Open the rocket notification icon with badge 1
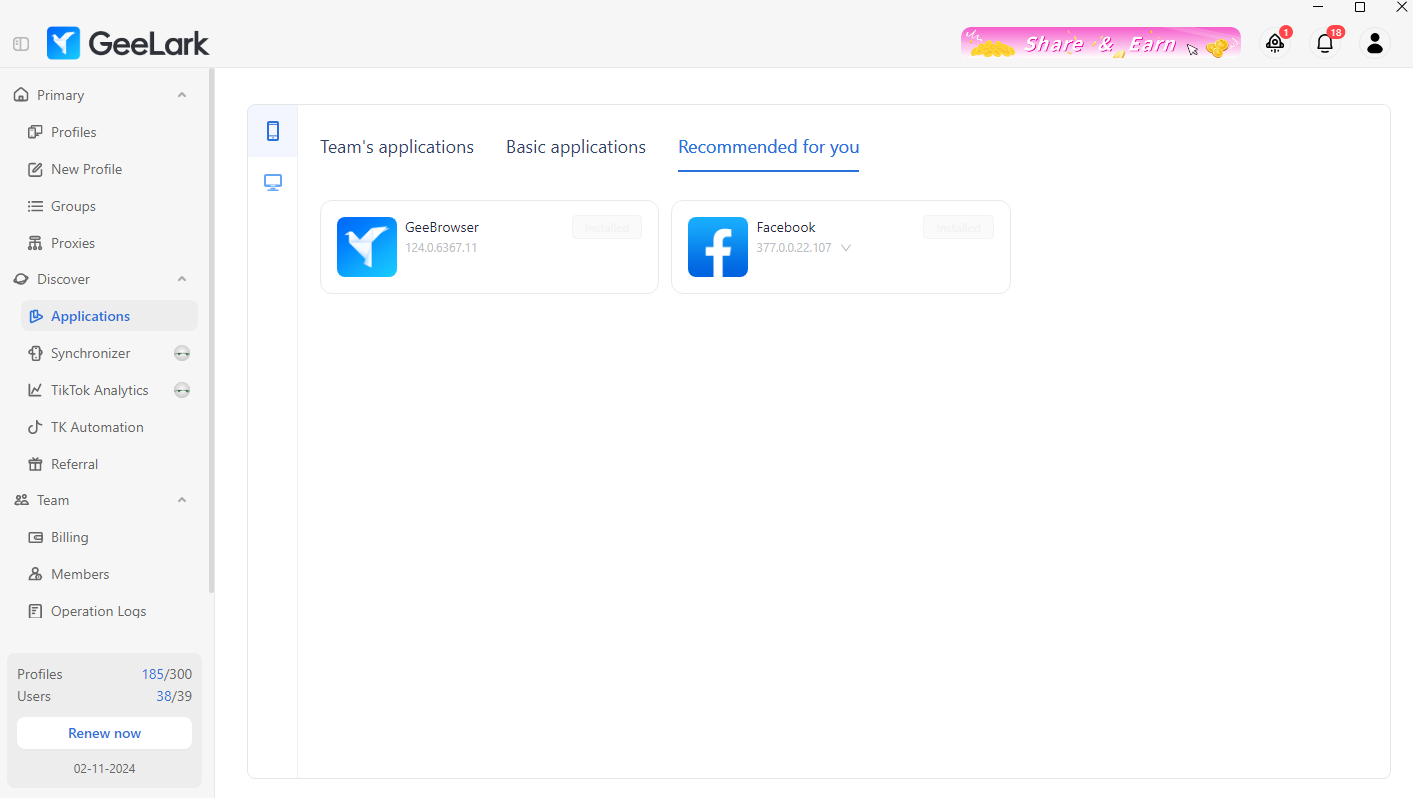Image resolution: width=1413 pixels, height=798 pixels. click(x=1275, y=43)
